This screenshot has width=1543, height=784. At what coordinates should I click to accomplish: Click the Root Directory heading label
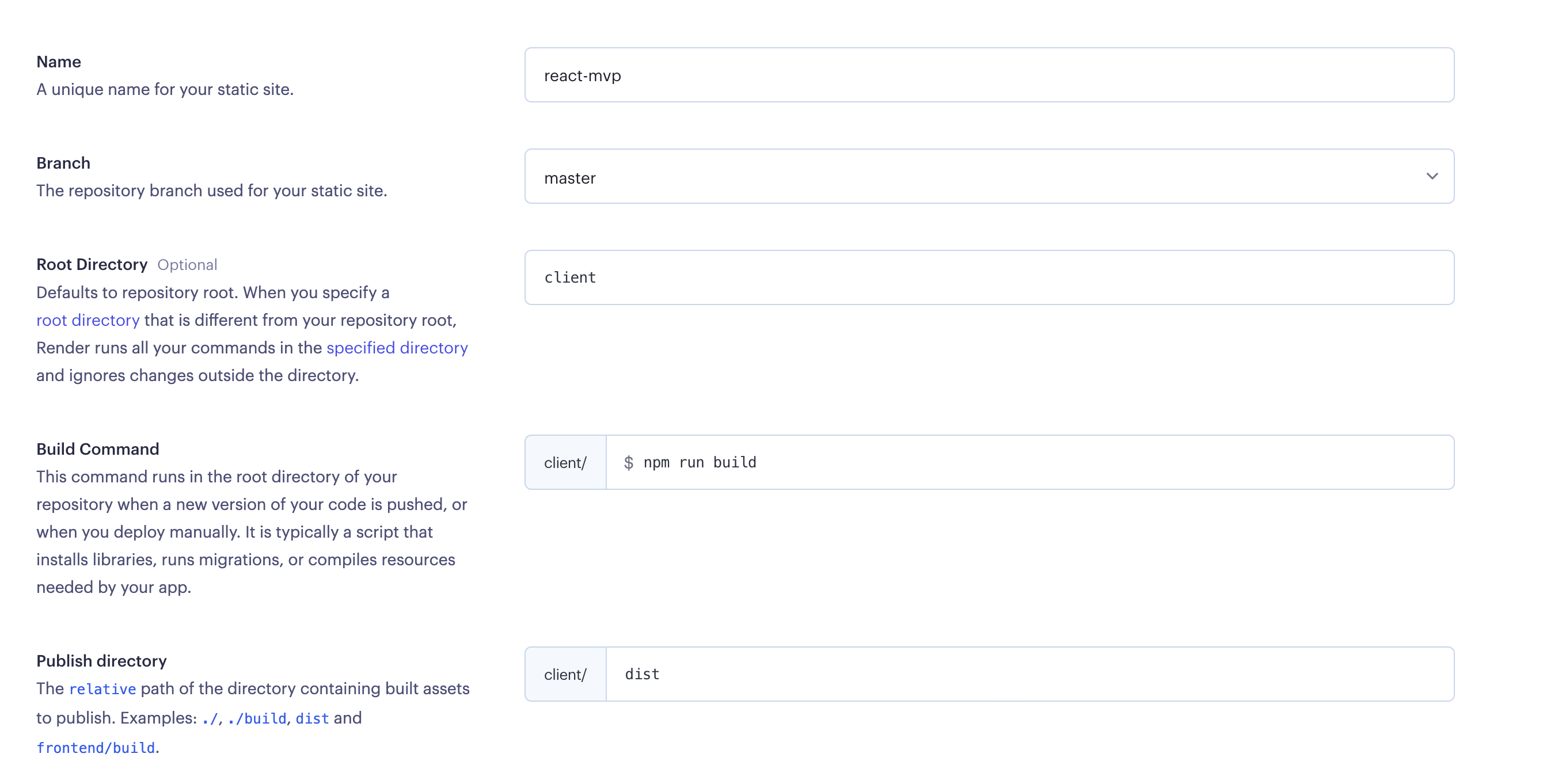[92, 265]
